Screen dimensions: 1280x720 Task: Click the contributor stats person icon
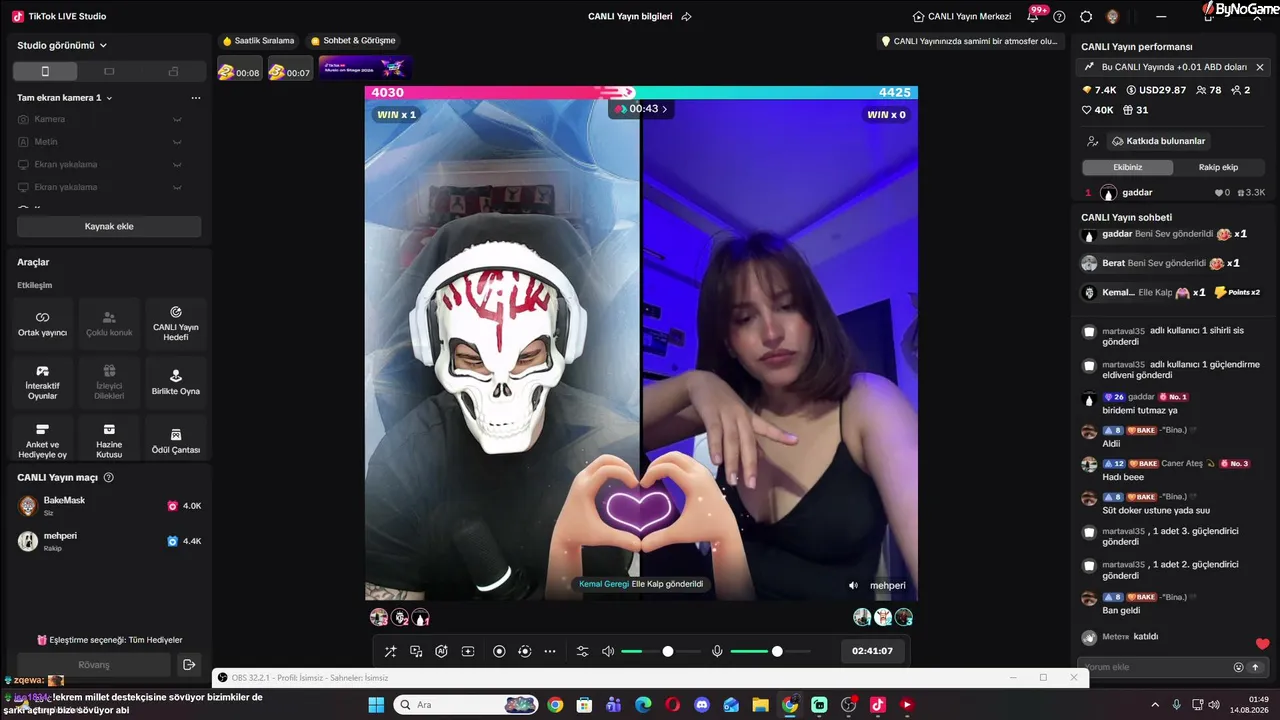tap(1093, 141)
